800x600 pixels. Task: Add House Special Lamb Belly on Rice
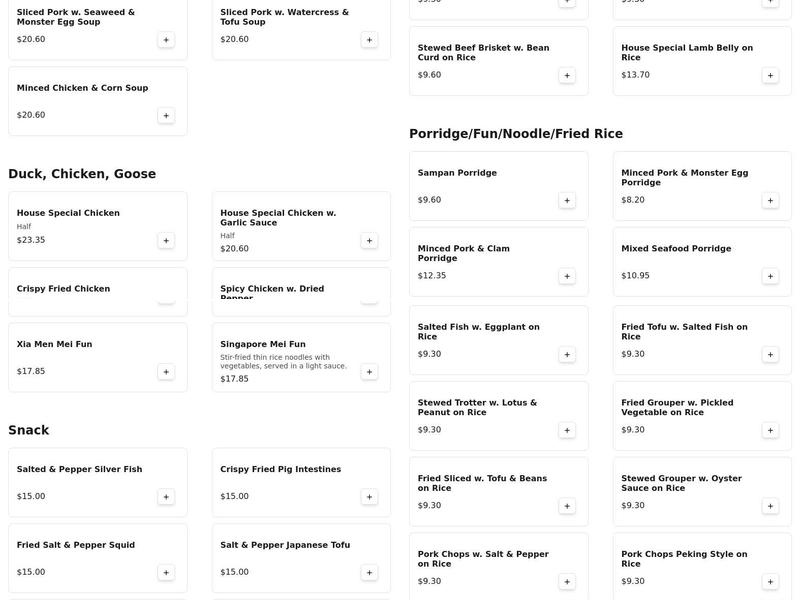pyautogui.click(x=770, y=76)
